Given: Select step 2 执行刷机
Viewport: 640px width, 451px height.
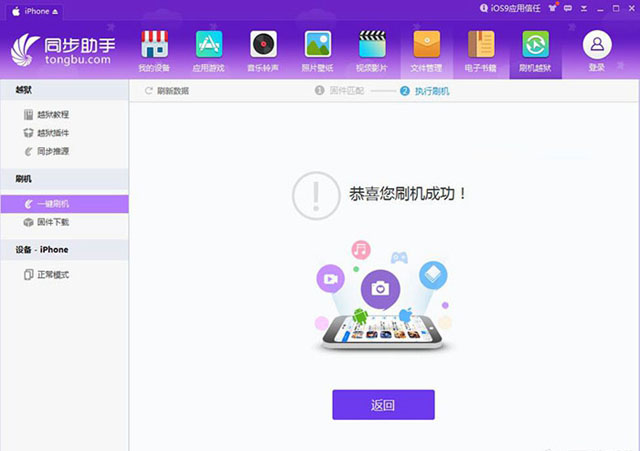Looking at the screenshot, I should click(x=424, y=91).
